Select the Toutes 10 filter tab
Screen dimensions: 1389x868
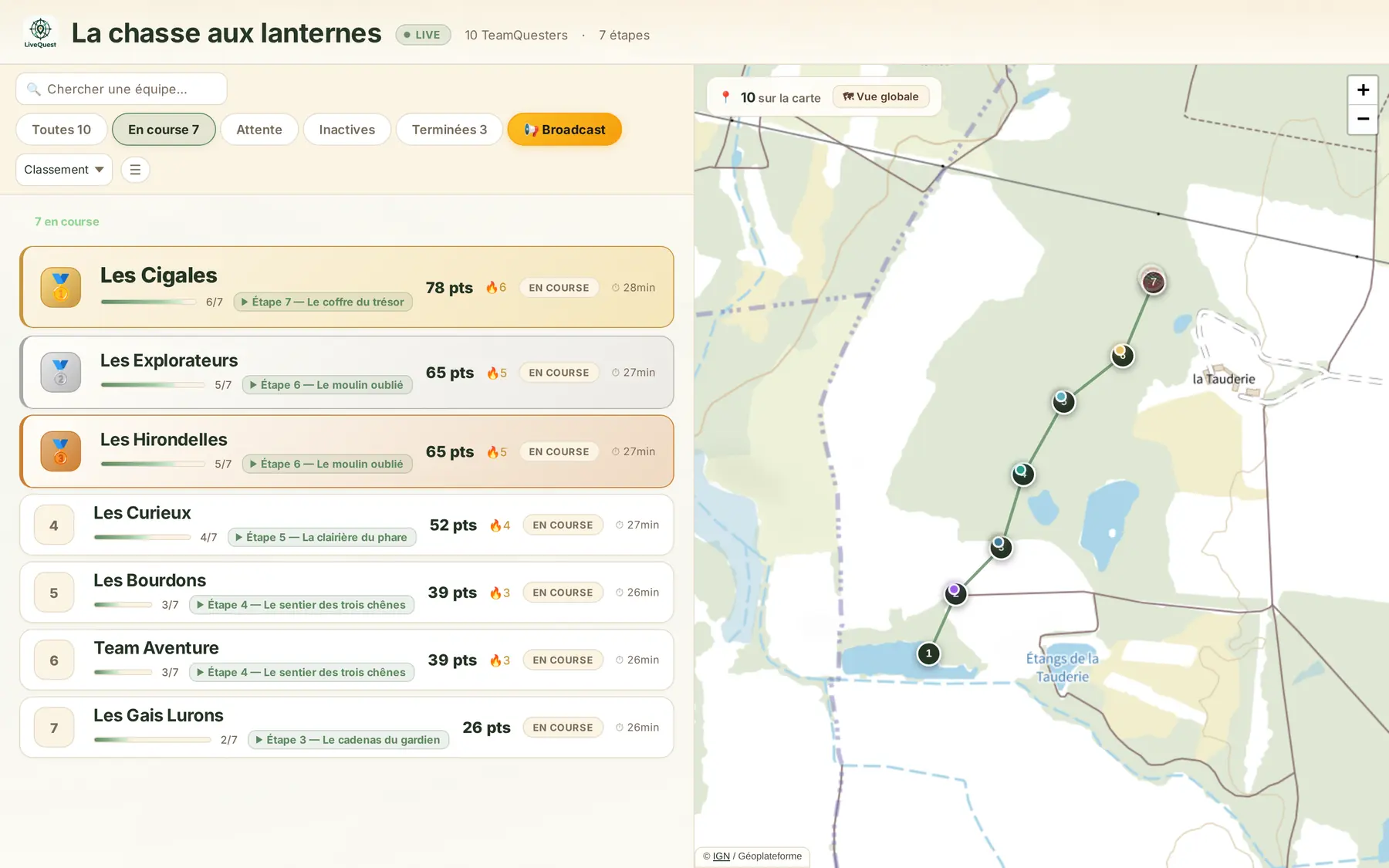[x=62, y=130]
